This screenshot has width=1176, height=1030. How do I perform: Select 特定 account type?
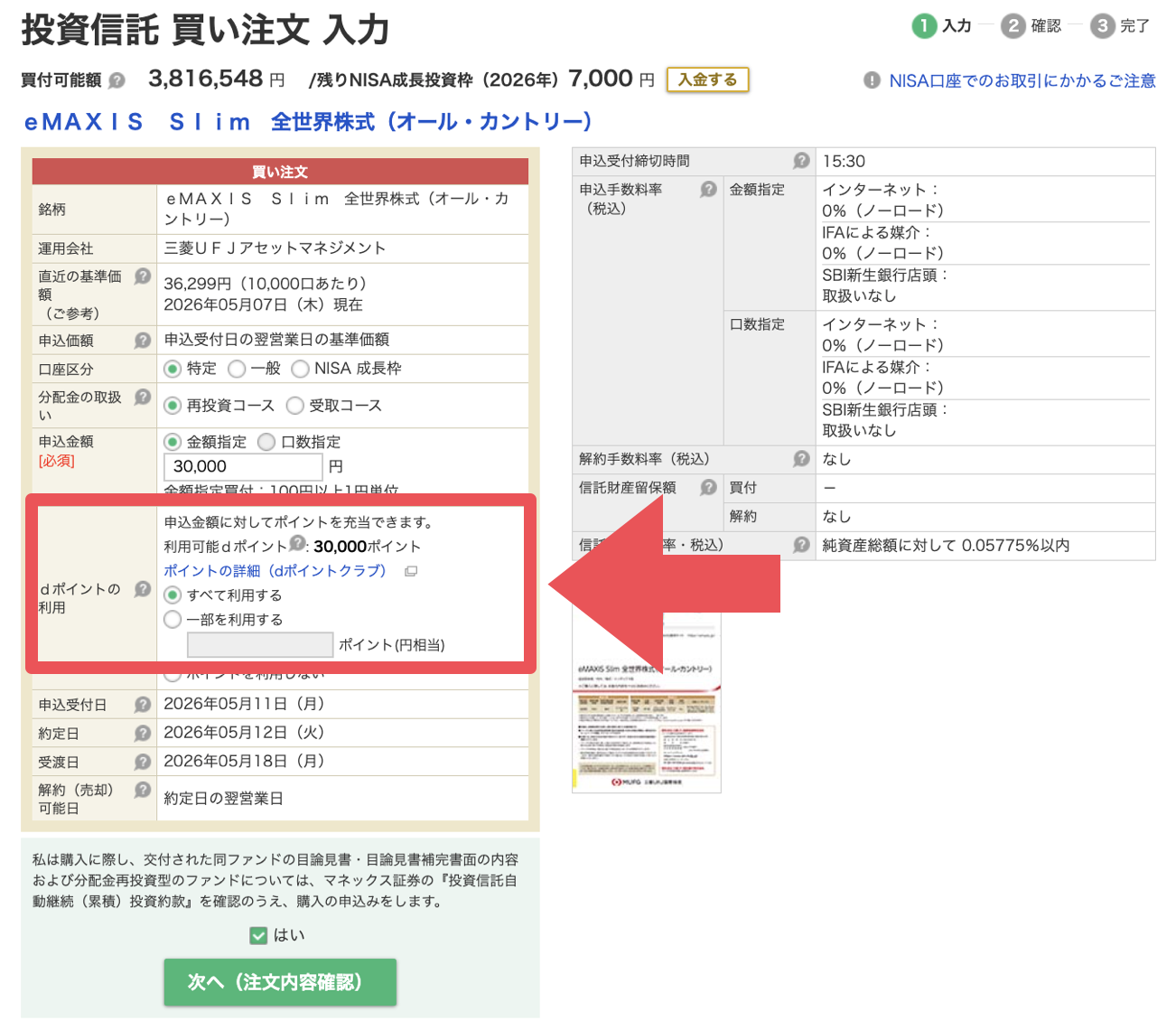pos(173,369)
